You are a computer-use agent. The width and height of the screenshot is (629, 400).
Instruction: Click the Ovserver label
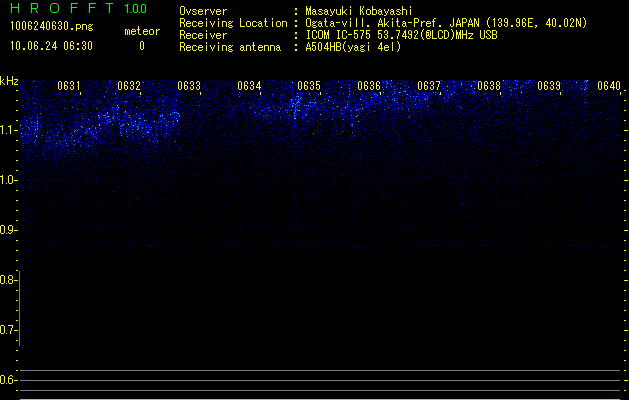click(203, 11)
